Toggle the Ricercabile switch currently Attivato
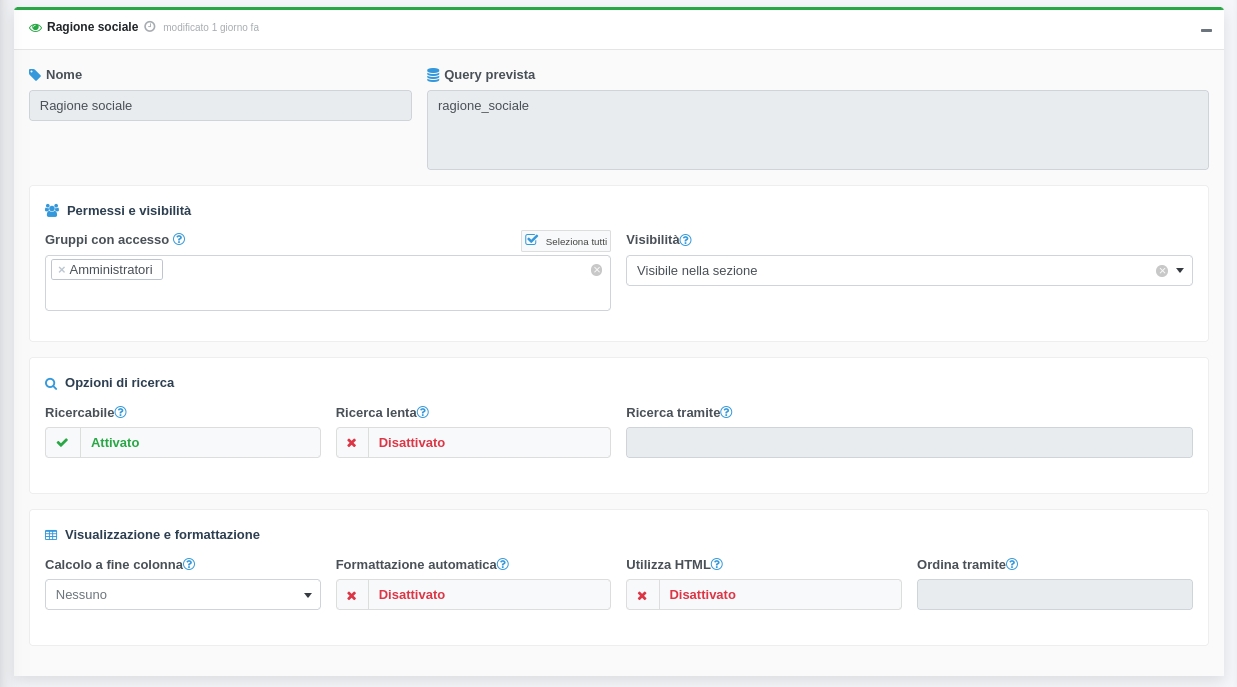Image resolution: width=1237 pixels, height=687 pixels. pos(182,443)
